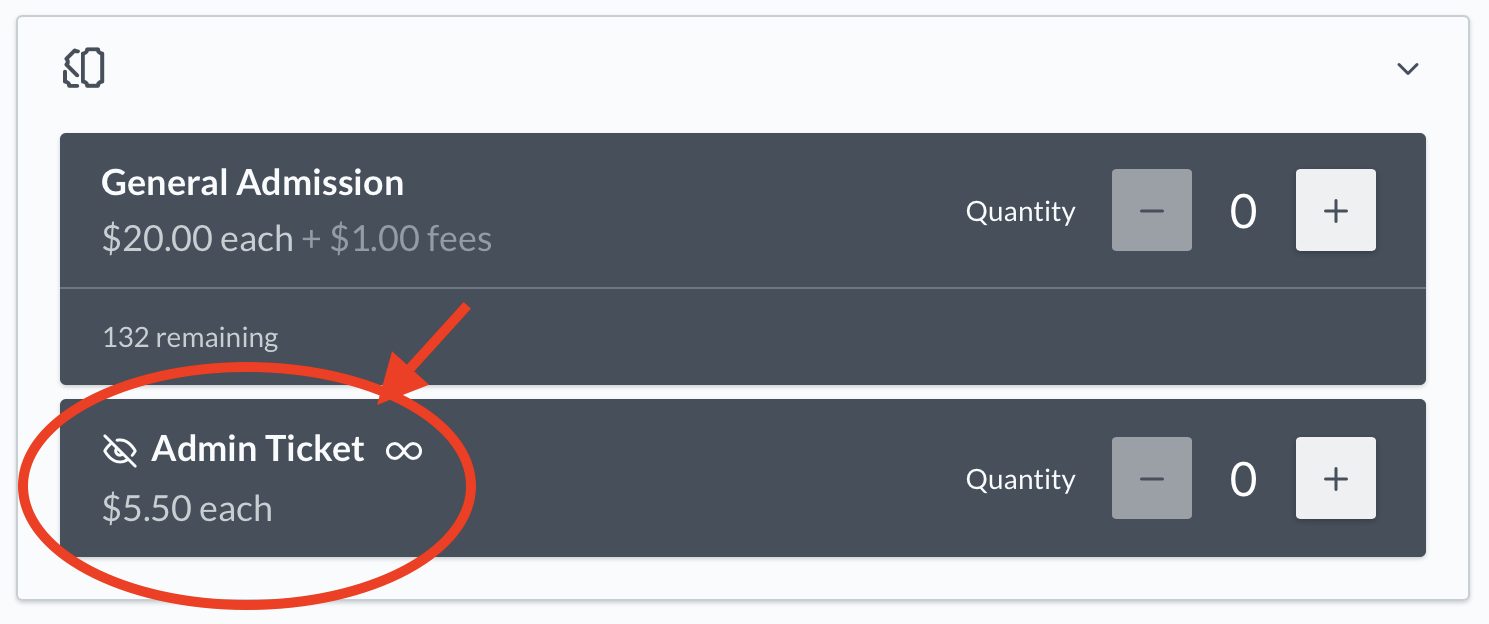Collapse the tickets section using the chevron
Viewport: 1489px width, 624px height.
pyautogui.click(x=1408, y=69)
